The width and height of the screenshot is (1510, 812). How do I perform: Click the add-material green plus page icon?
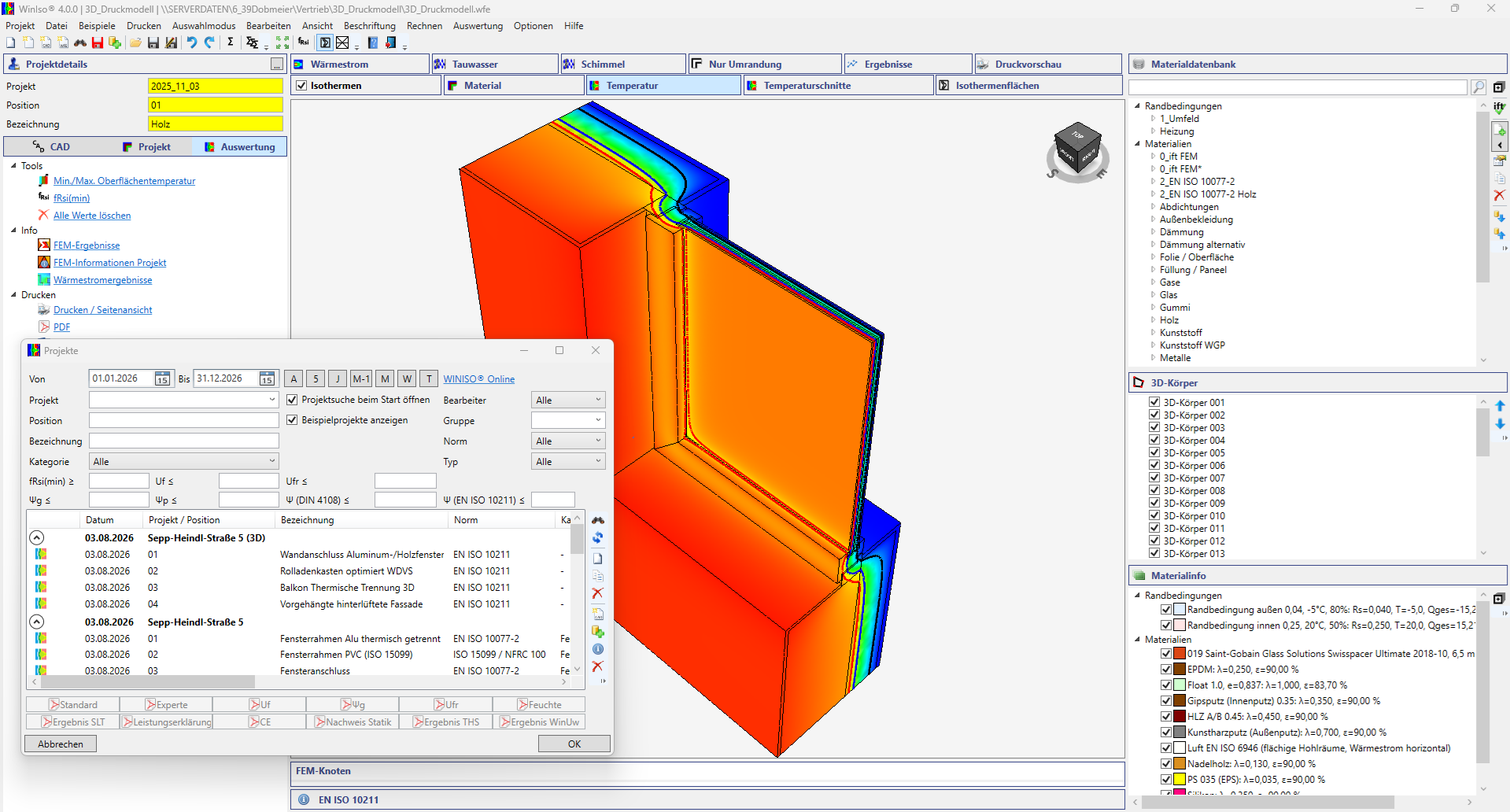[x=1500, y=131]
